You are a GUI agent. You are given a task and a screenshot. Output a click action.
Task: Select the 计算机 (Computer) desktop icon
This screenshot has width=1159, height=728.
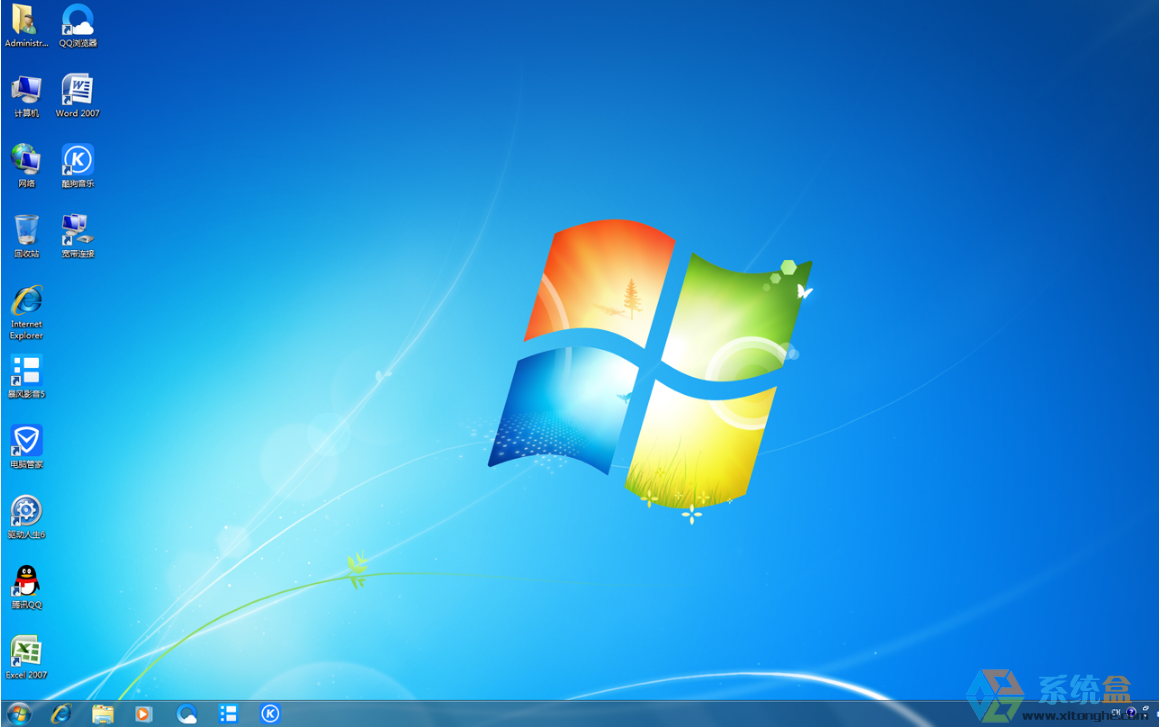point(26,95)
